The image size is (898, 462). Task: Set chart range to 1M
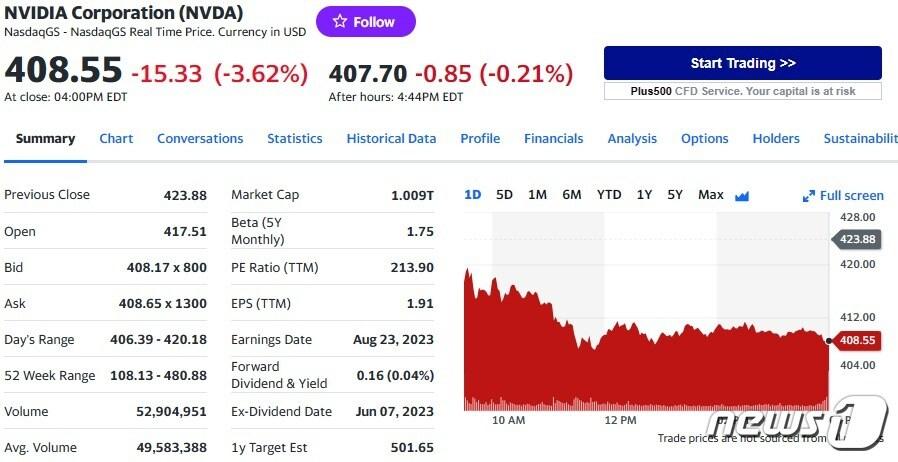[537, 195]
